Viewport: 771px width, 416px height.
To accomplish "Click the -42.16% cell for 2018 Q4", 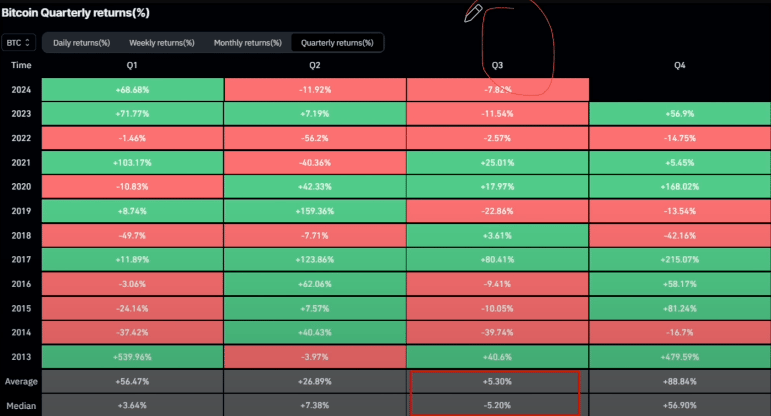I will point(680,236).
